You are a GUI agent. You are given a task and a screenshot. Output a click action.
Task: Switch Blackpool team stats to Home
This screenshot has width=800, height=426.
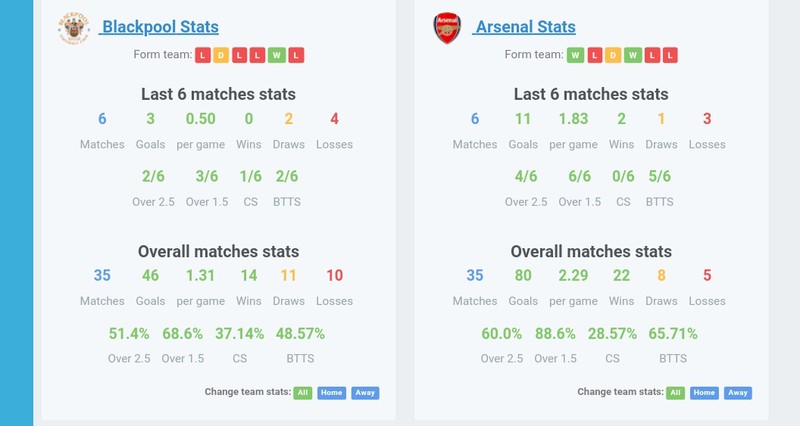coord(332,393)
